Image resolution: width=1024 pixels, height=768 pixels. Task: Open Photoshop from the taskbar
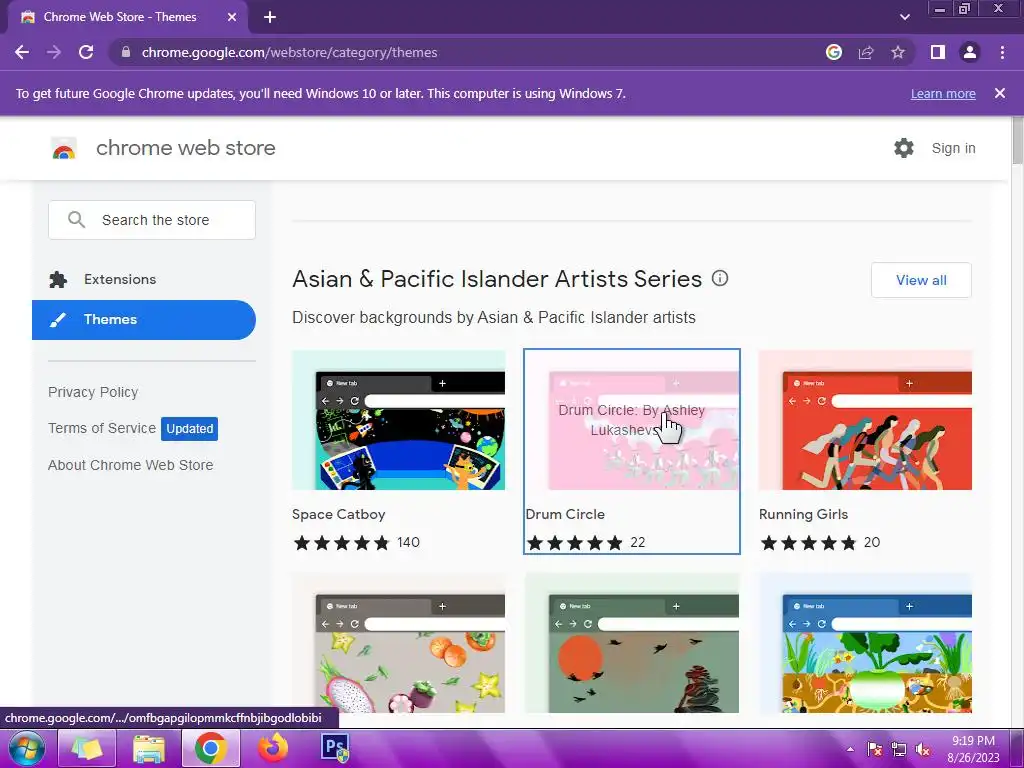click(335, 748)
